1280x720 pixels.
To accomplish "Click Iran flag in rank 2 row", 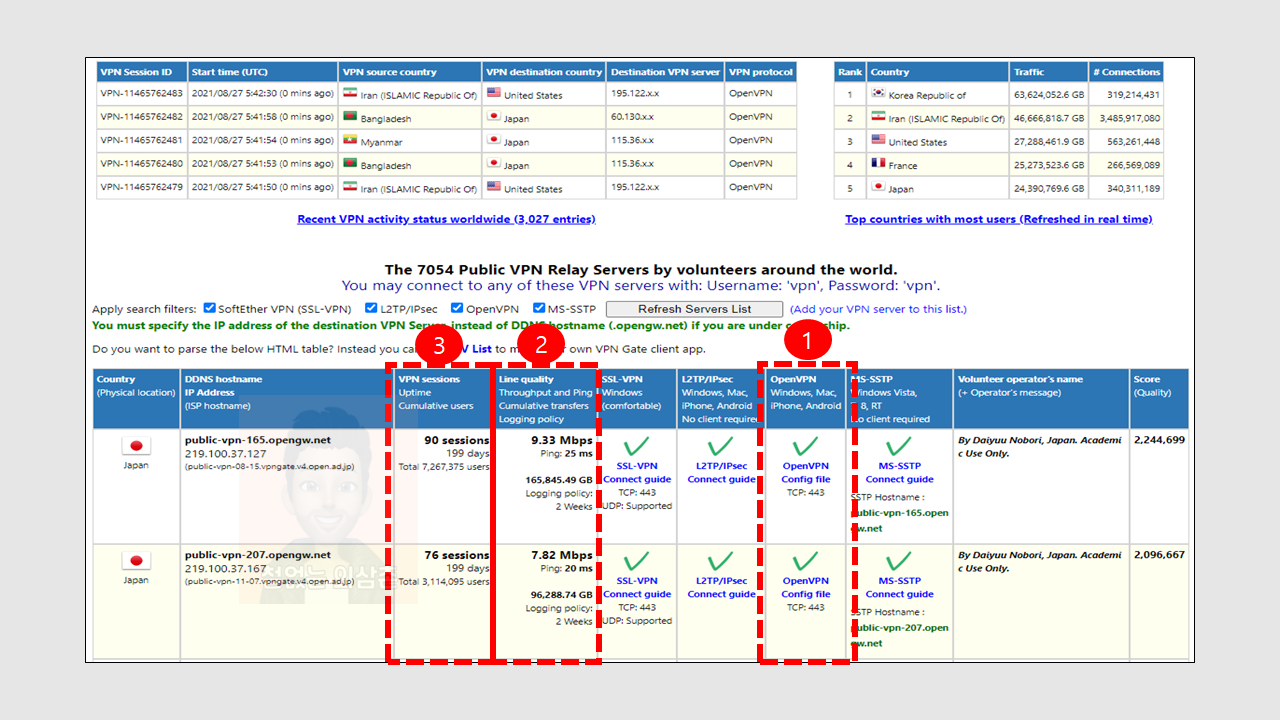I will tap(878, 116).
